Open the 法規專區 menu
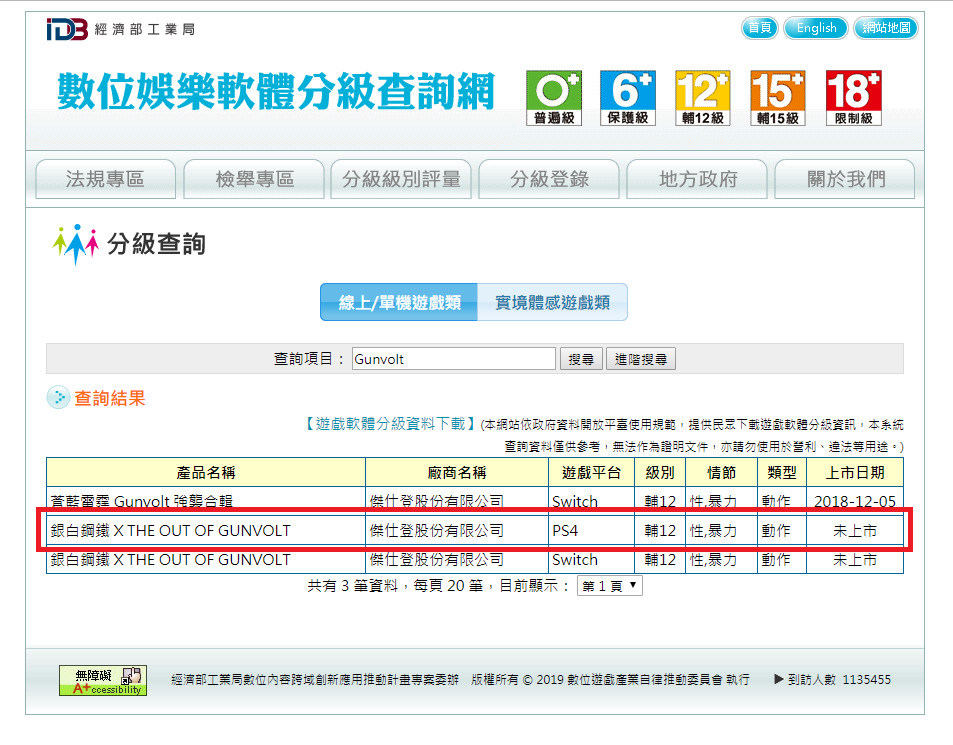This screenshot has height=745, width=953. click(106, 179)
